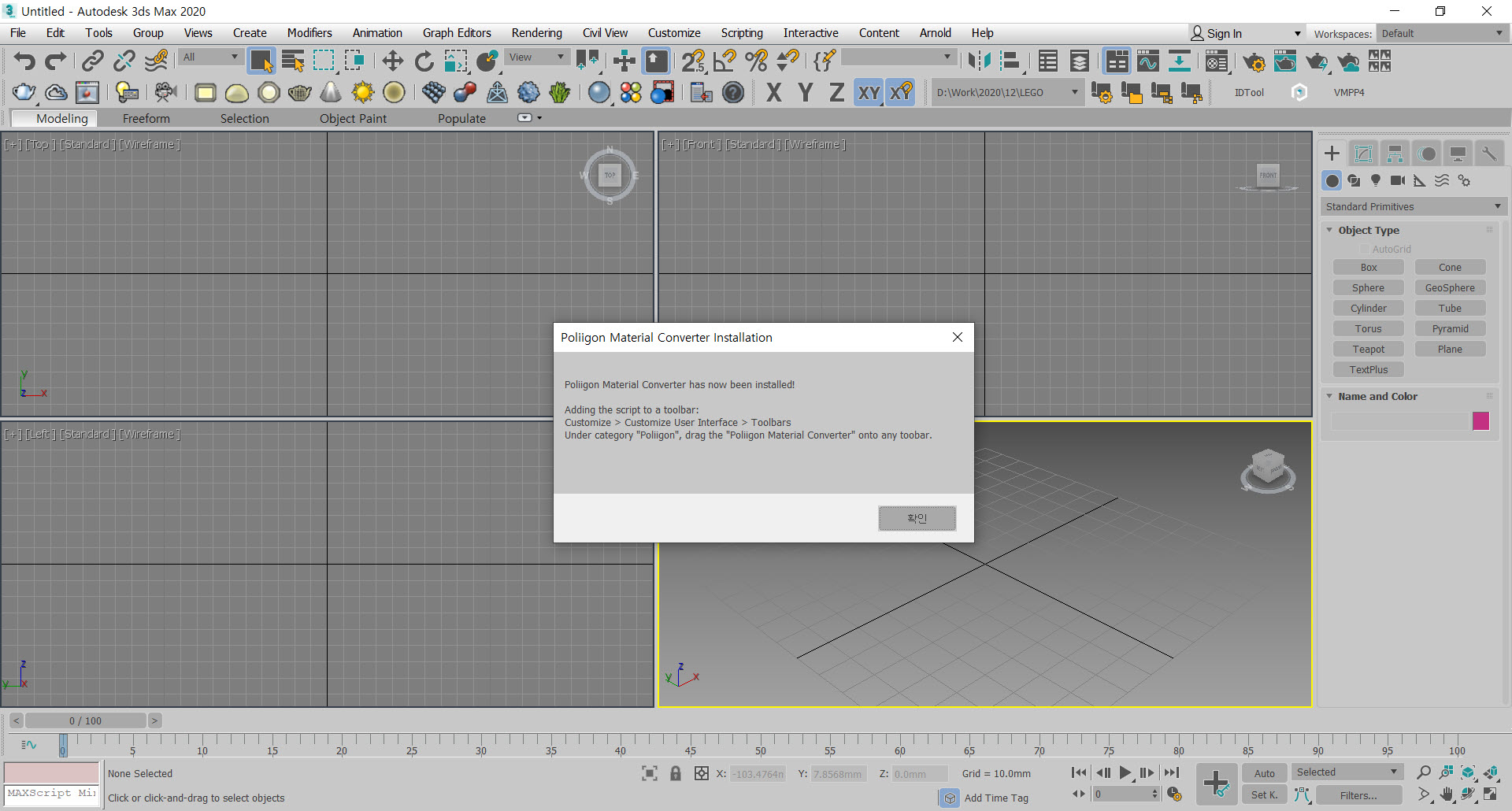Click the Align tool icon
The height and width of the screenshot is (811, 1512).
(1010, 61)
